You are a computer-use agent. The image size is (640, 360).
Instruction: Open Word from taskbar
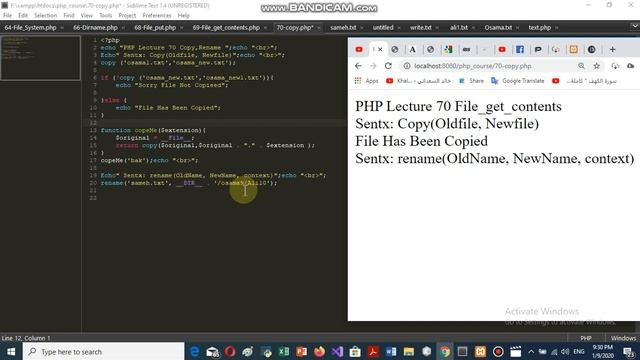click(x=391, y=351)
